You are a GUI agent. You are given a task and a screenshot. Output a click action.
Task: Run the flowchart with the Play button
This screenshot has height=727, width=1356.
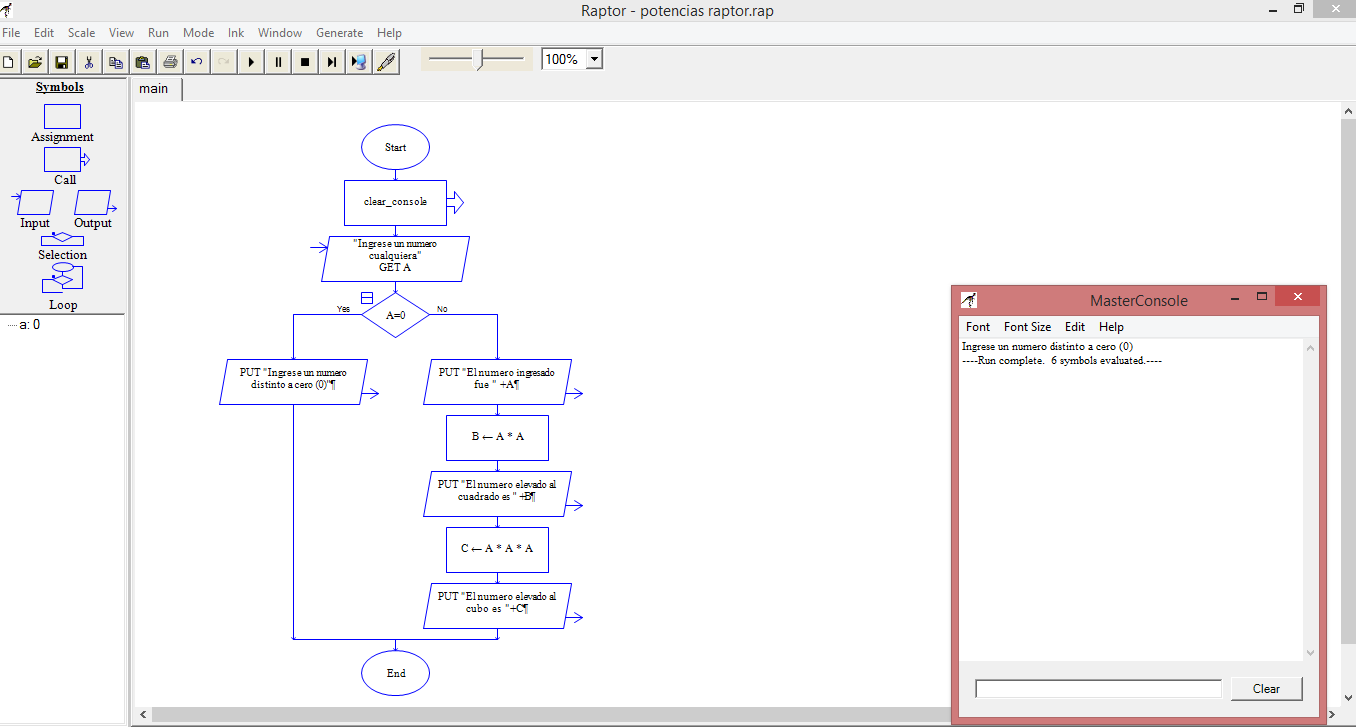(x=250, y=61)
